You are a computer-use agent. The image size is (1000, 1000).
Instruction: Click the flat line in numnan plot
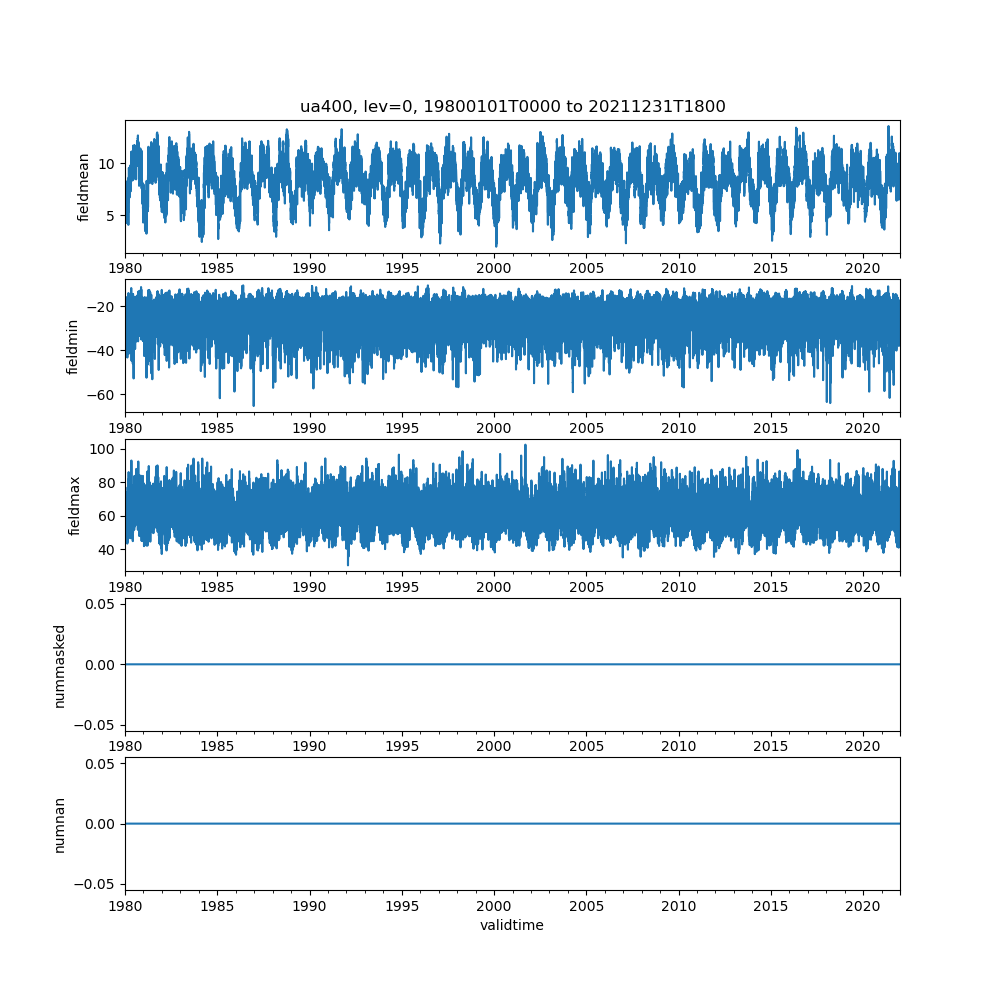[512, 824]
